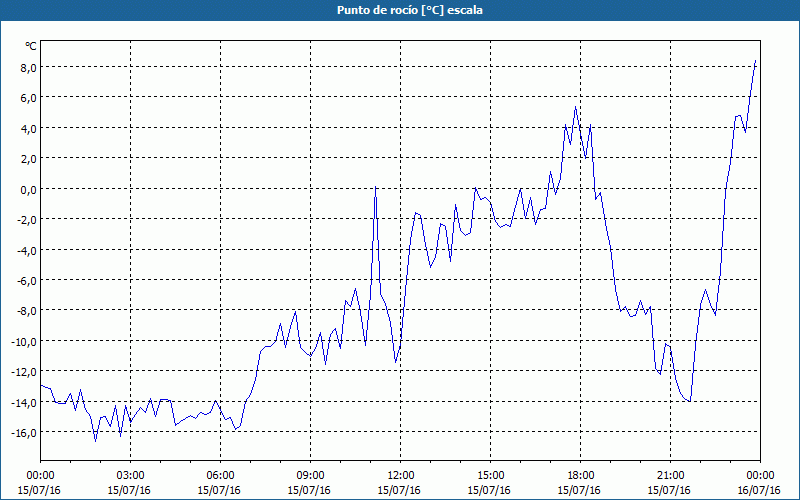The height and width of the screenshot is (500, 800).
Task: Click the -2,0 y-axis label
Action: point(26,219)
